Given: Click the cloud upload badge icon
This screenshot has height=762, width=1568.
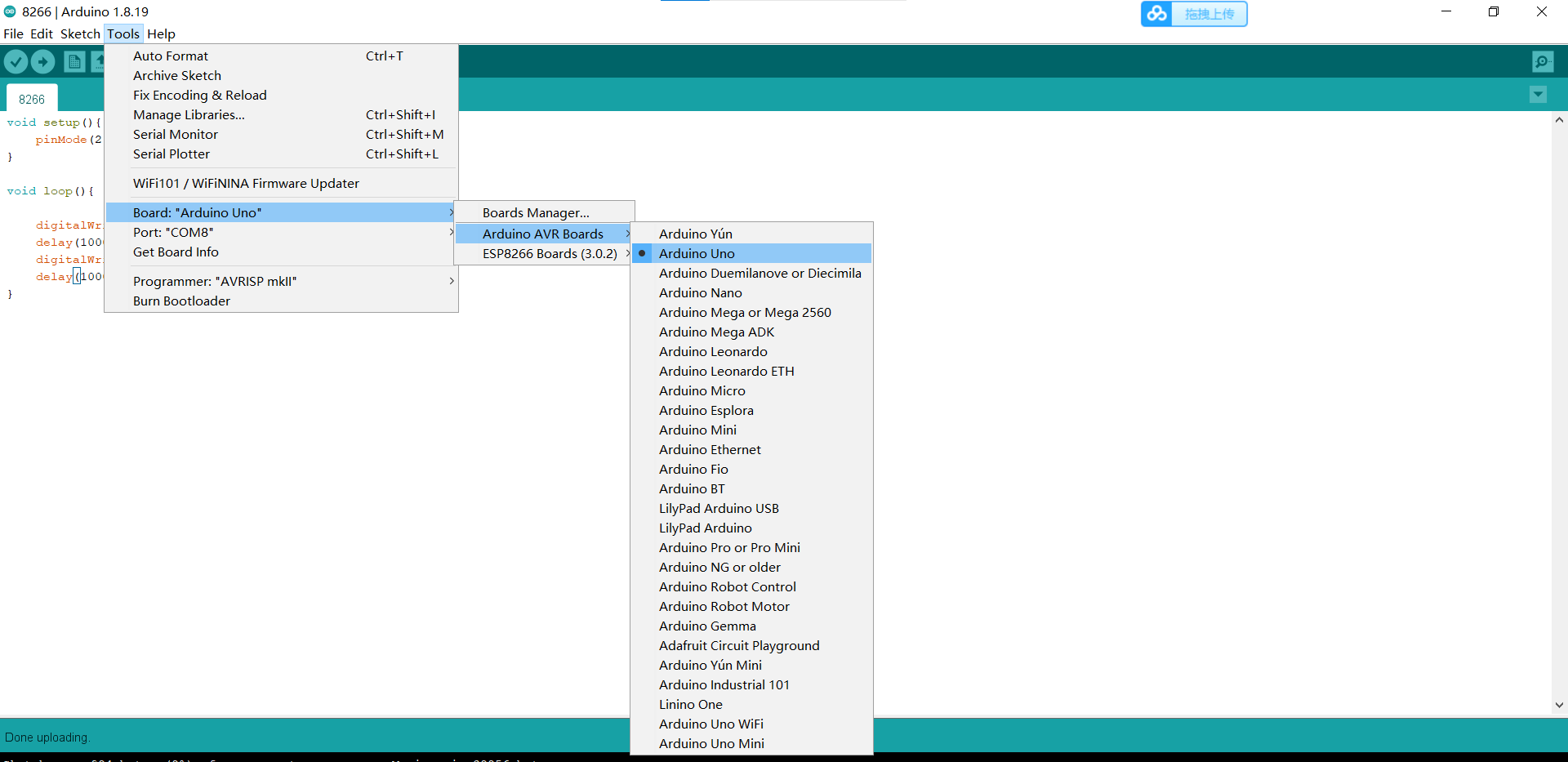Looking at the screenshot, I should 1156,14.
